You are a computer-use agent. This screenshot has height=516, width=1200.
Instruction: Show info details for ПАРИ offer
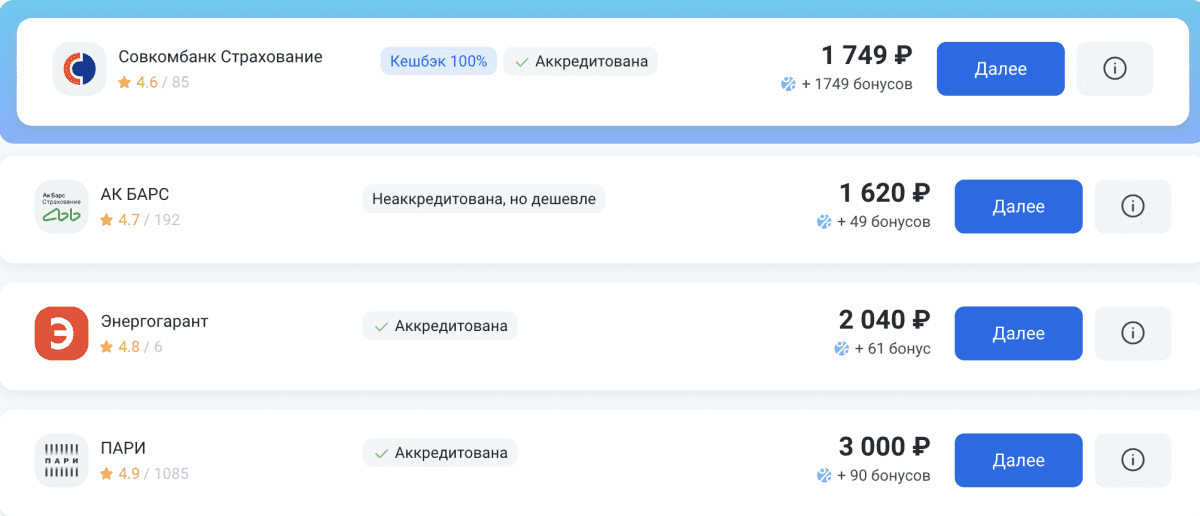(x=1132, y=461)
